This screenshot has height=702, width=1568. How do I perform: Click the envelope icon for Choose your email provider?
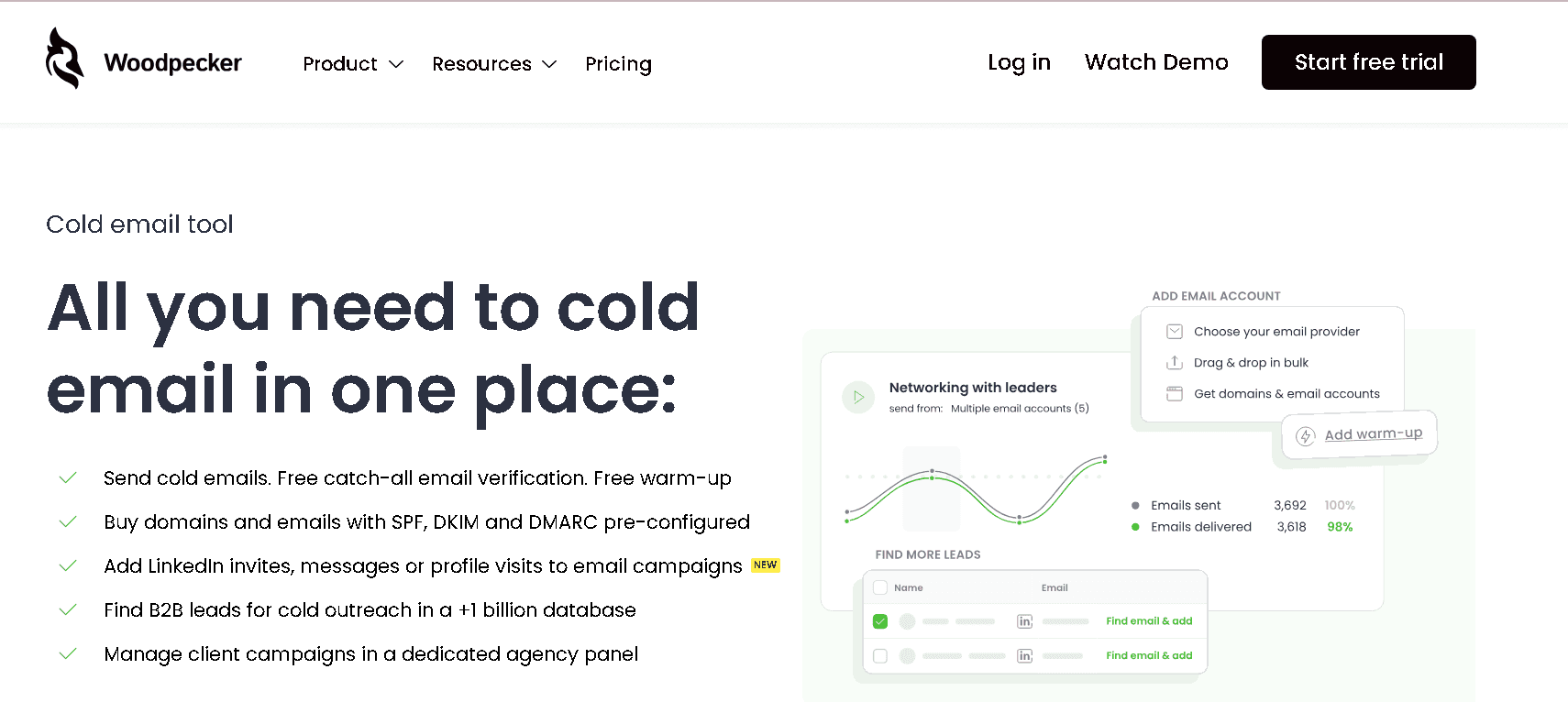tap(1174, 332)
